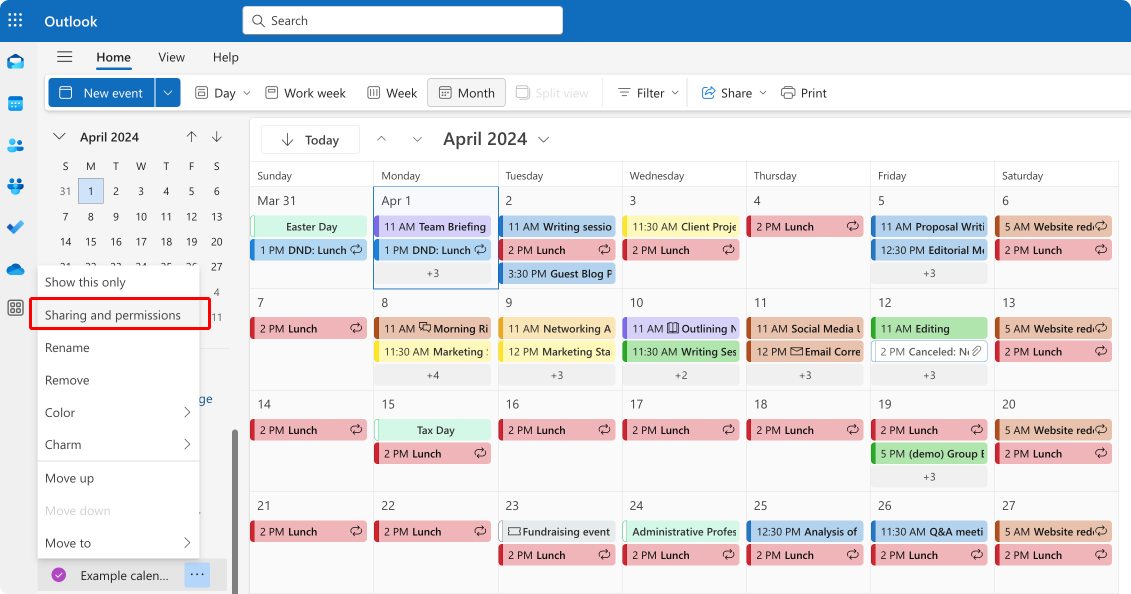Open Mail from the left sidebar
Image resolution: width=1131 pixels, height=594 pixels.
tap(15, 61)
